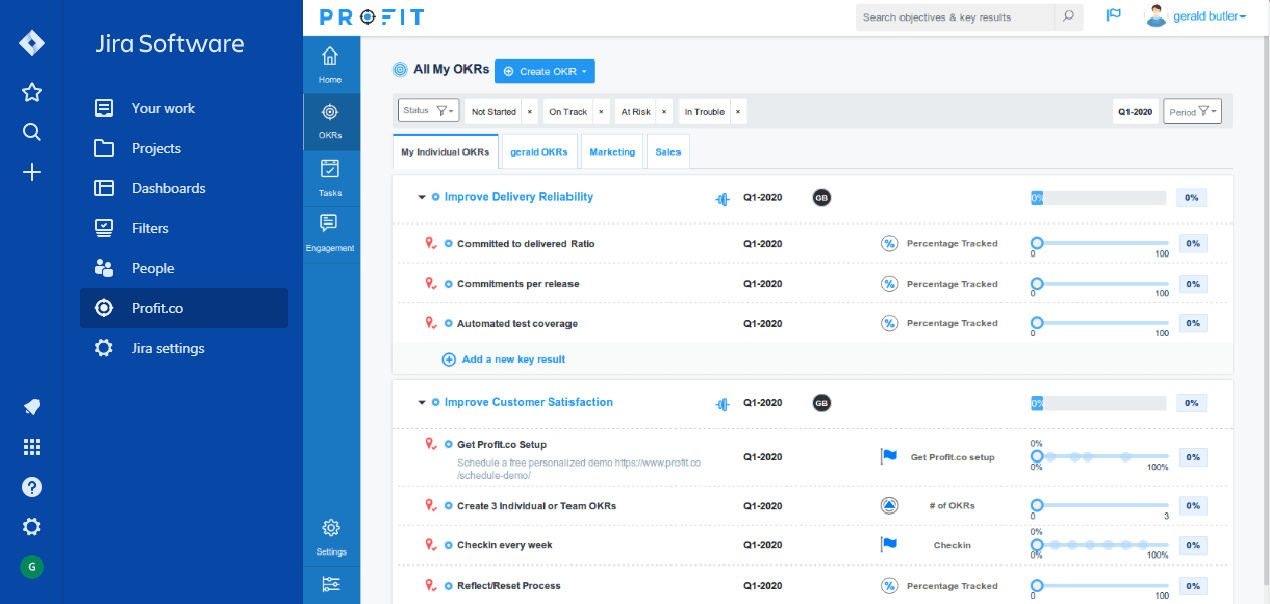1270x604 pixels.
Task: Remove the In Trouble status filter
Action: [x=738, y=112]
